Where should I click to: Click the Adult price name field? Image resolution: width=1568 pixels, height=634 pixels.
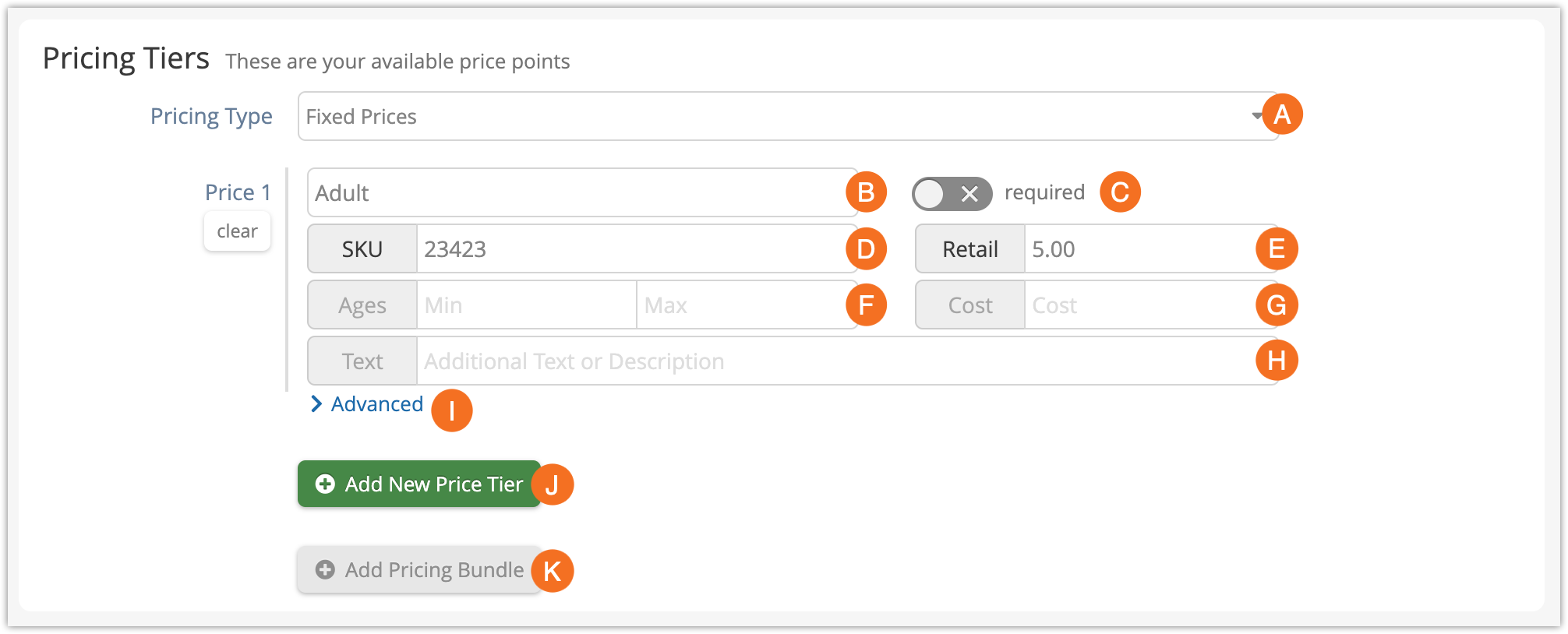(x=582, y=192)
